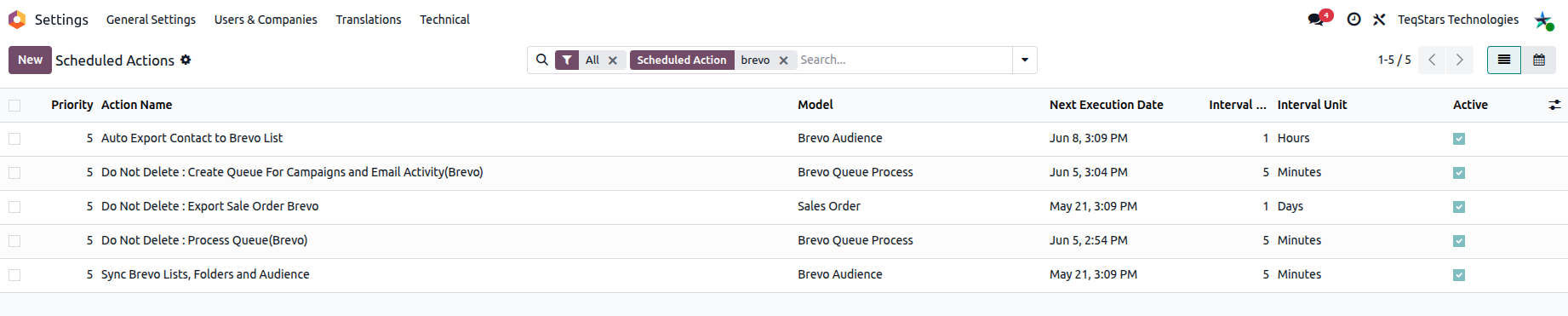Open Do Not Delete : Process Queue(Brevo)
Viewport: 1568px width, 316px height.
coord(204,240)
